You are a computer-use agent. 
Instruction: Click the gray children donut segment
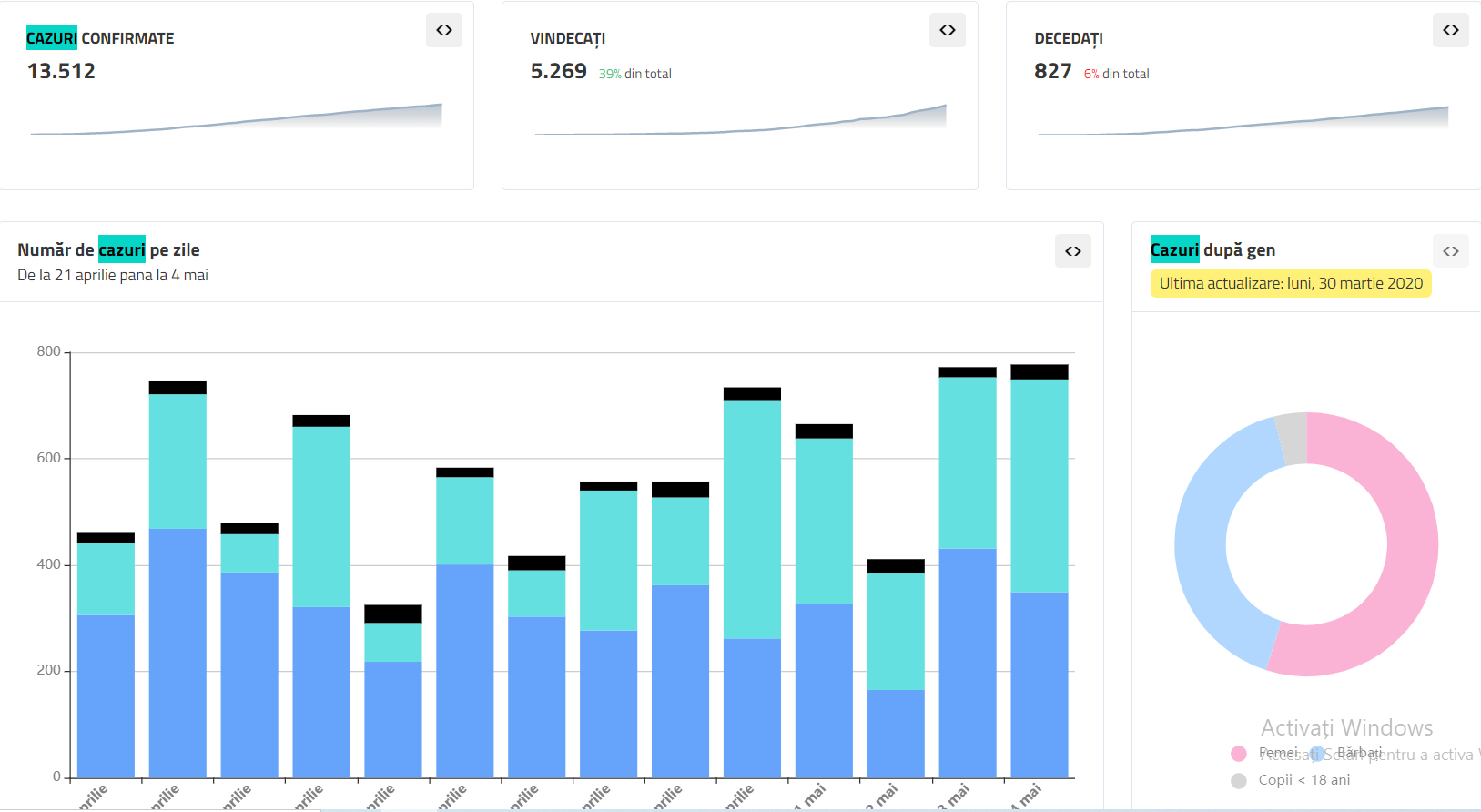(x=1293, y=438)
